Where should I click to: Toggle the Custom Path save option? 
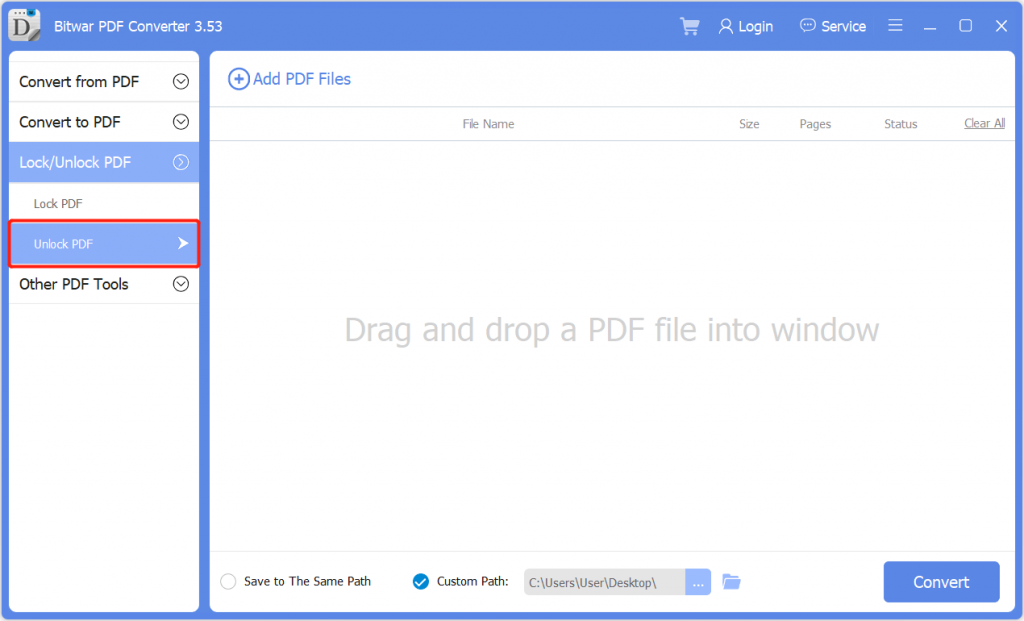420,581
